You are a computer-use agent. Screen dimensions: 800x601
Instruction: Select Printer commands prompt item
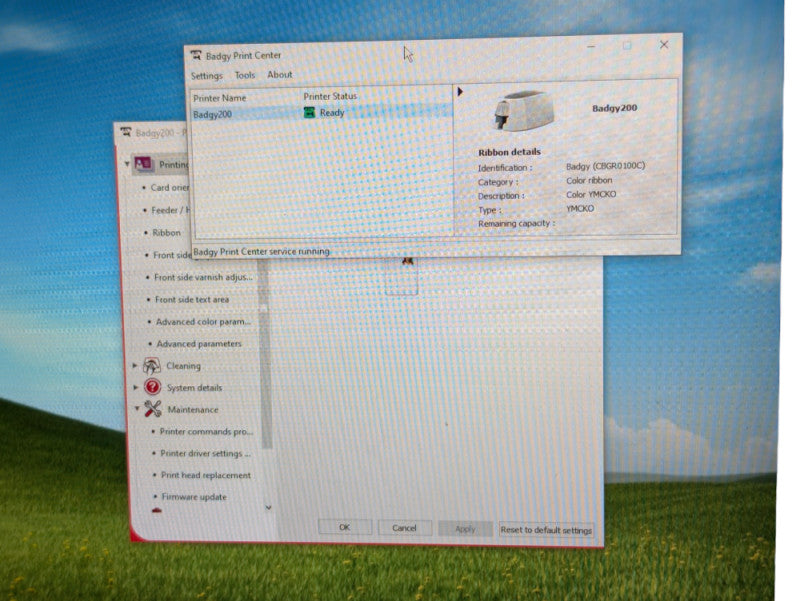point(206,432)
